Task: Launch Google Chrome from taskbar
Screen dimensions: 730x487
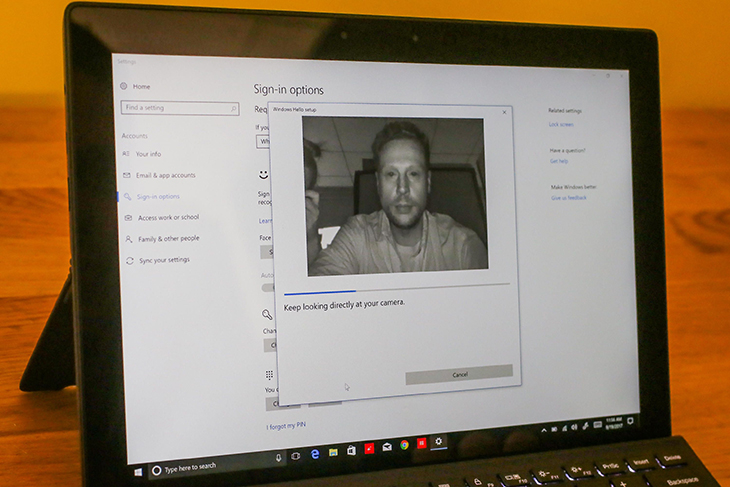Action: pyautogui.click(x=405, y=445)
